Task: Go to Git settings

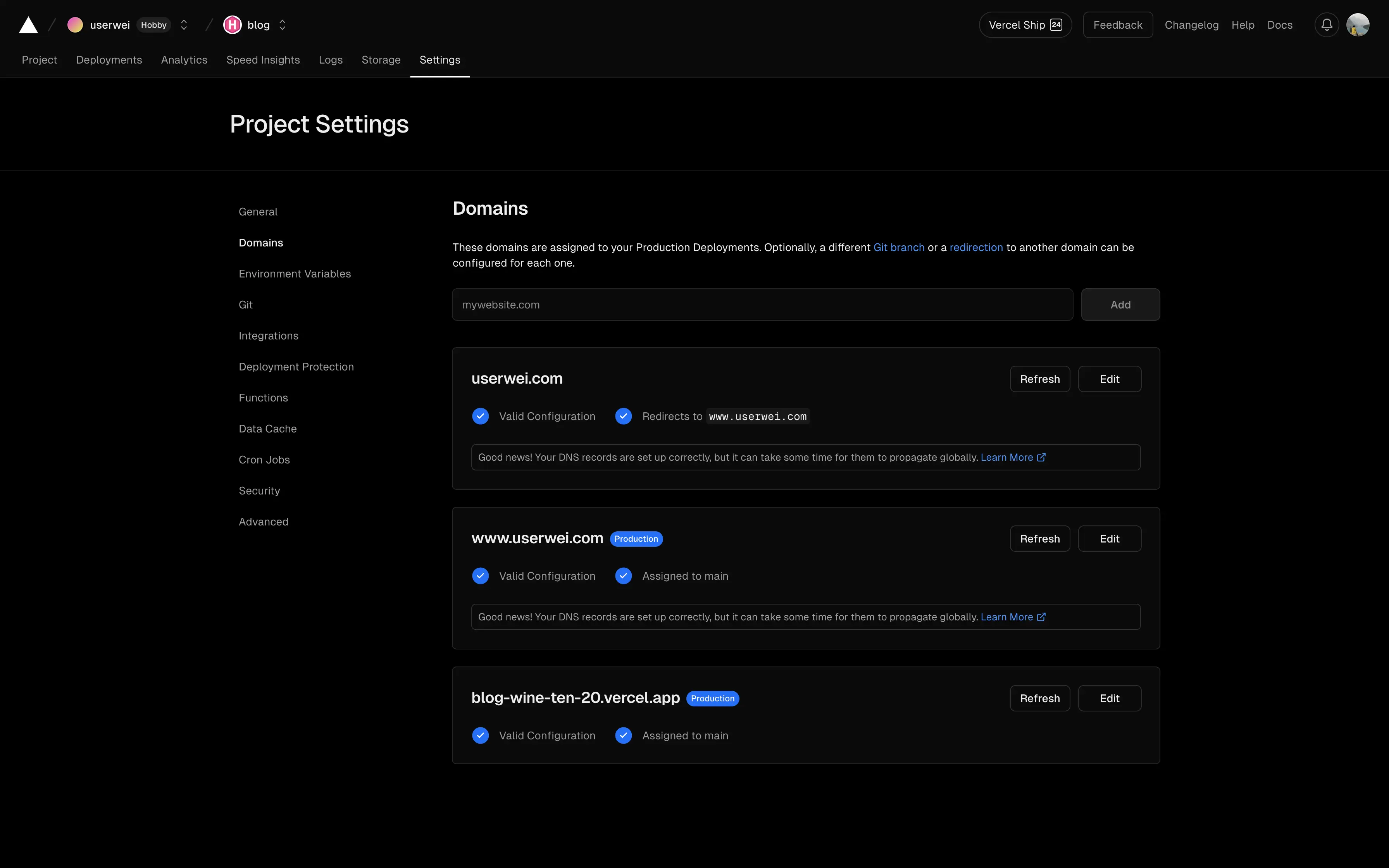Action: [246, 305]
